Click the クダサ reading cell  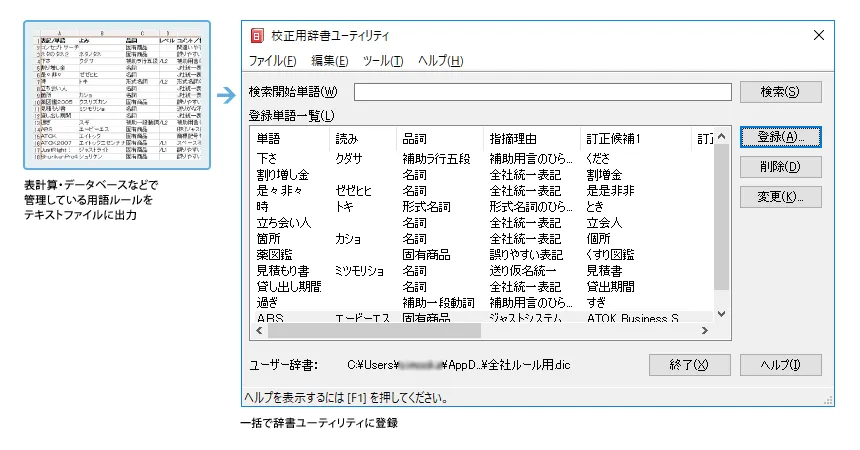pyautogui.click(x=349, y=159)
